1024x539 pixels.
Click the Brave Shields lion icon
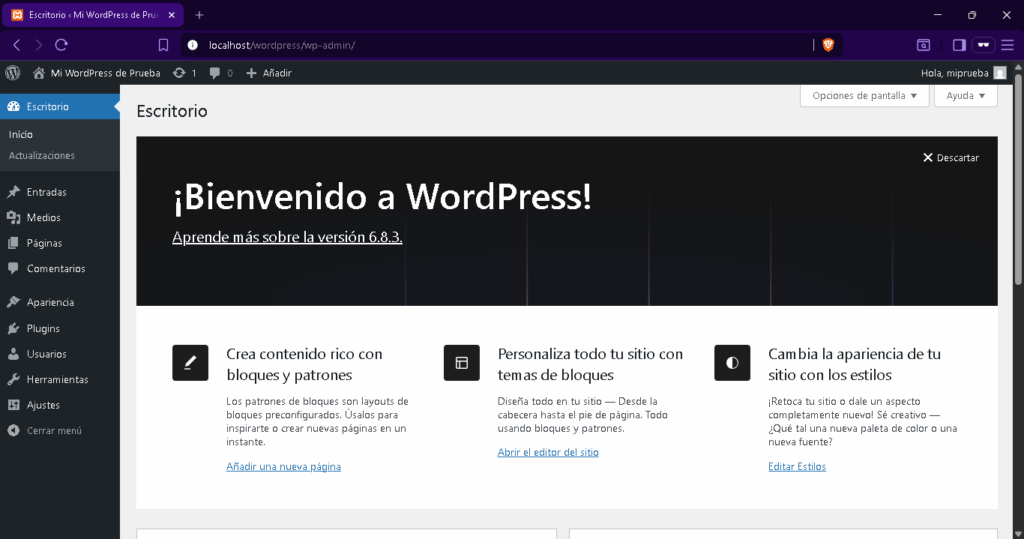click(828, 45)
